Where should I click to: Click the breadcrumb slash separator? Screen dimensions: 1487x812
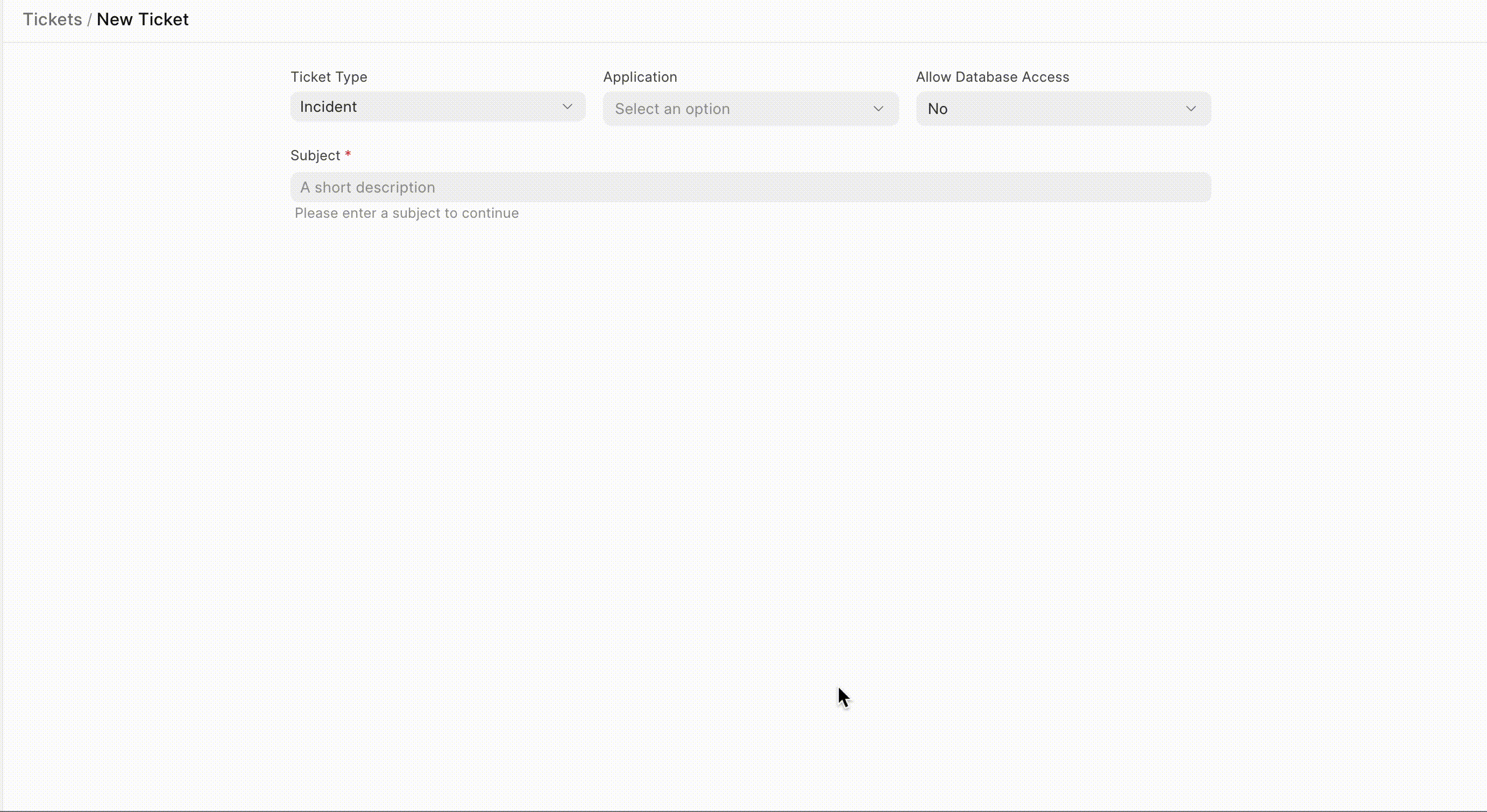(89, 19)
